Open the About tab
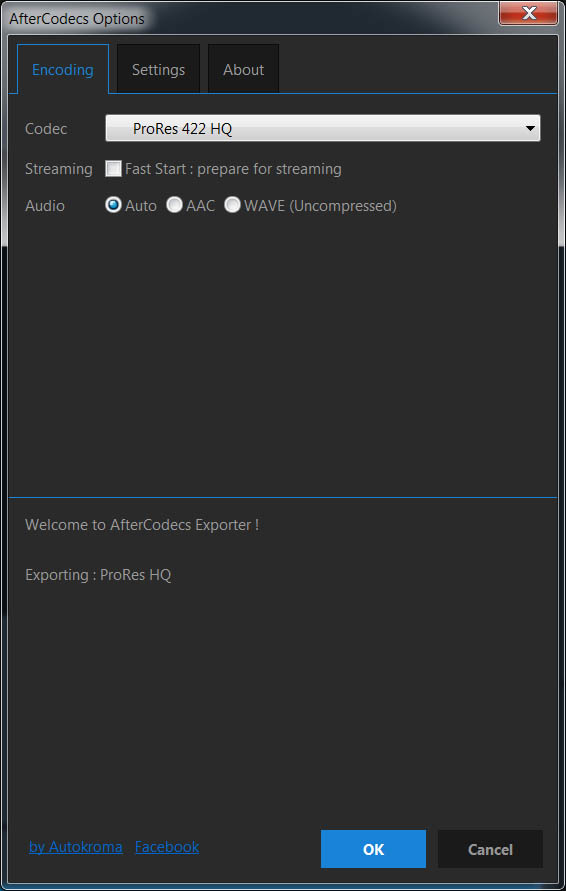The width and height of the screenshot is (566, 891). click(x=243, y=69)
